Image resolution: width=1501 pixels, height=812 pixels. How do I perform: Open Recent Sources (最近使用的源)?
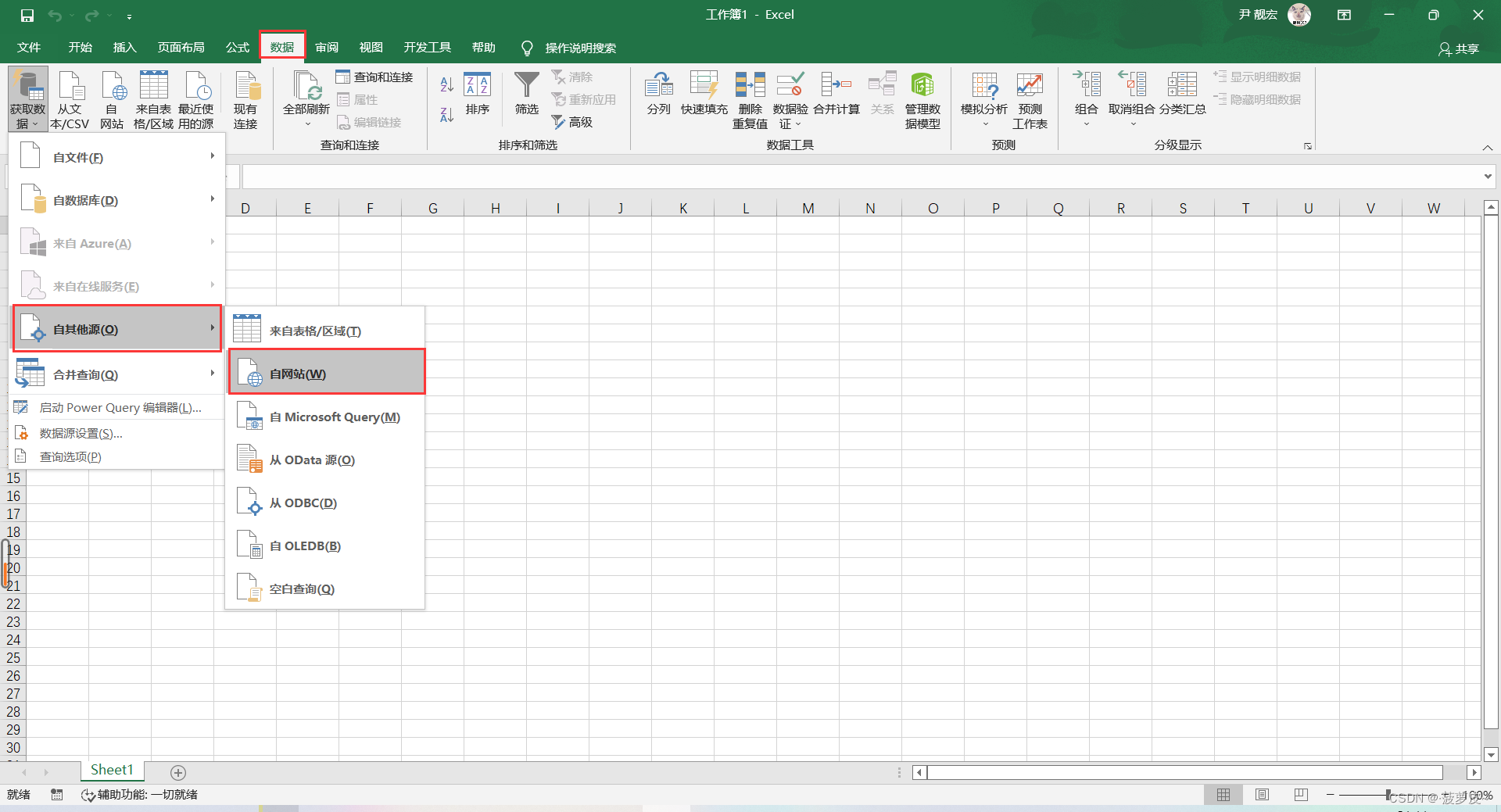[x=195, y=98]
